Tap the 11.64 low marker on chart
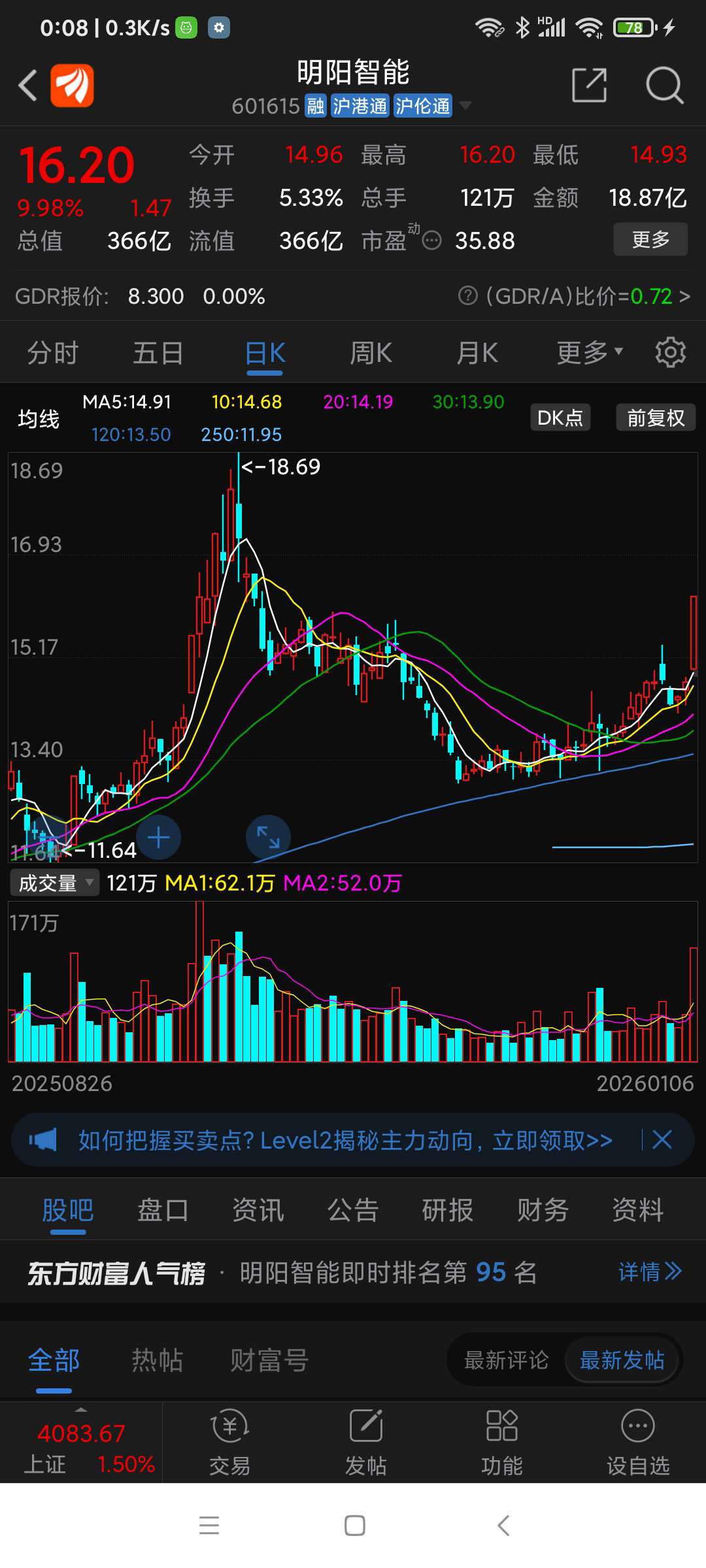The height and width of the screenshot is (1568, 706). coord(98,850)
